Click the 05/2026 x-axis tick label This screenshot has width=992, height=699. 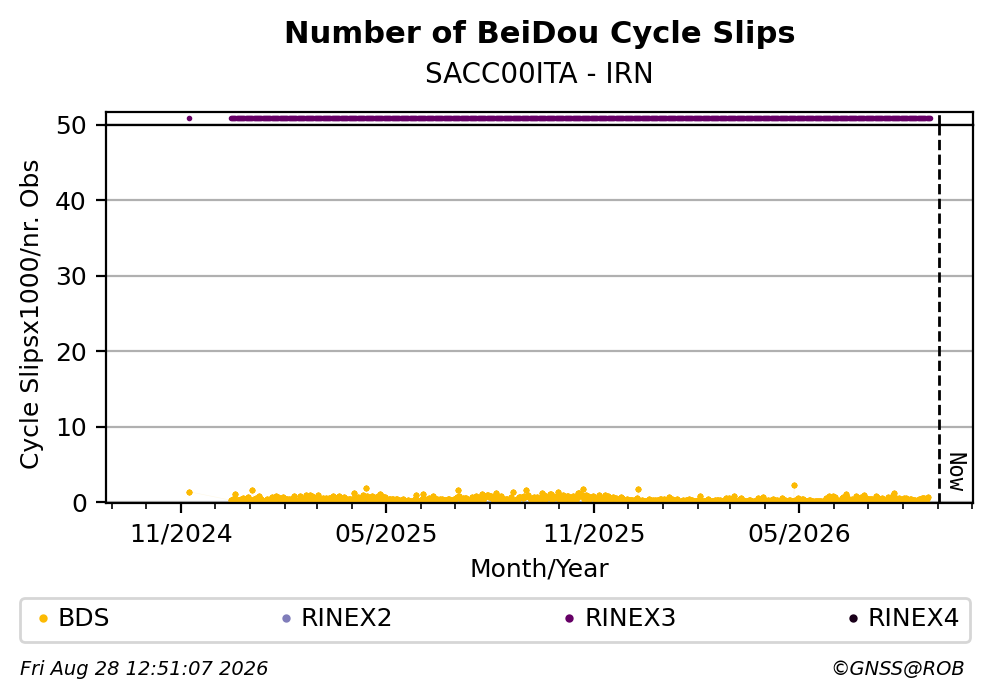(799, 534)
